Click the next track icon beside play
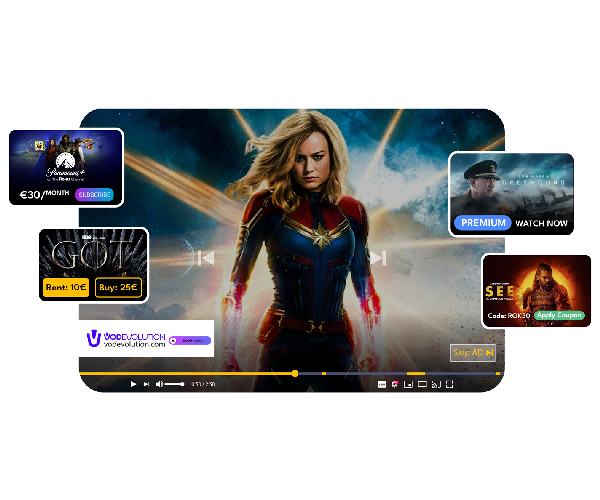This screenshot has width=600, height=500. click(146, 384)
